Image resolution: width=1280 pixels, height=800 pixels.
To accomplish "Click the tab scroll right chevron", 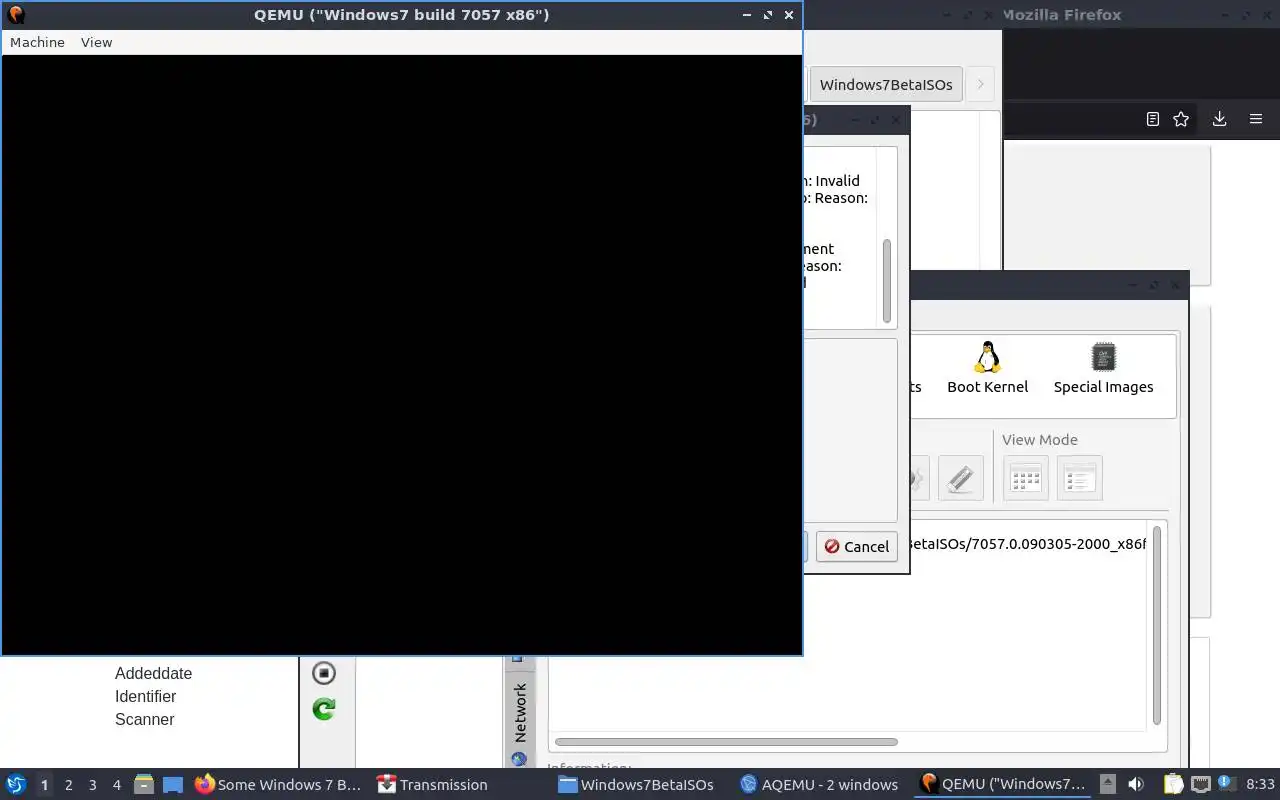I will tap(980, 84).
